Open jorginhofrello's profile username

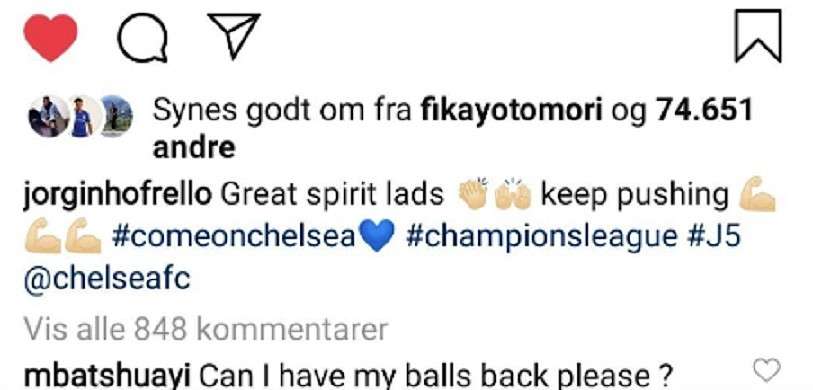tap(117, 196)
